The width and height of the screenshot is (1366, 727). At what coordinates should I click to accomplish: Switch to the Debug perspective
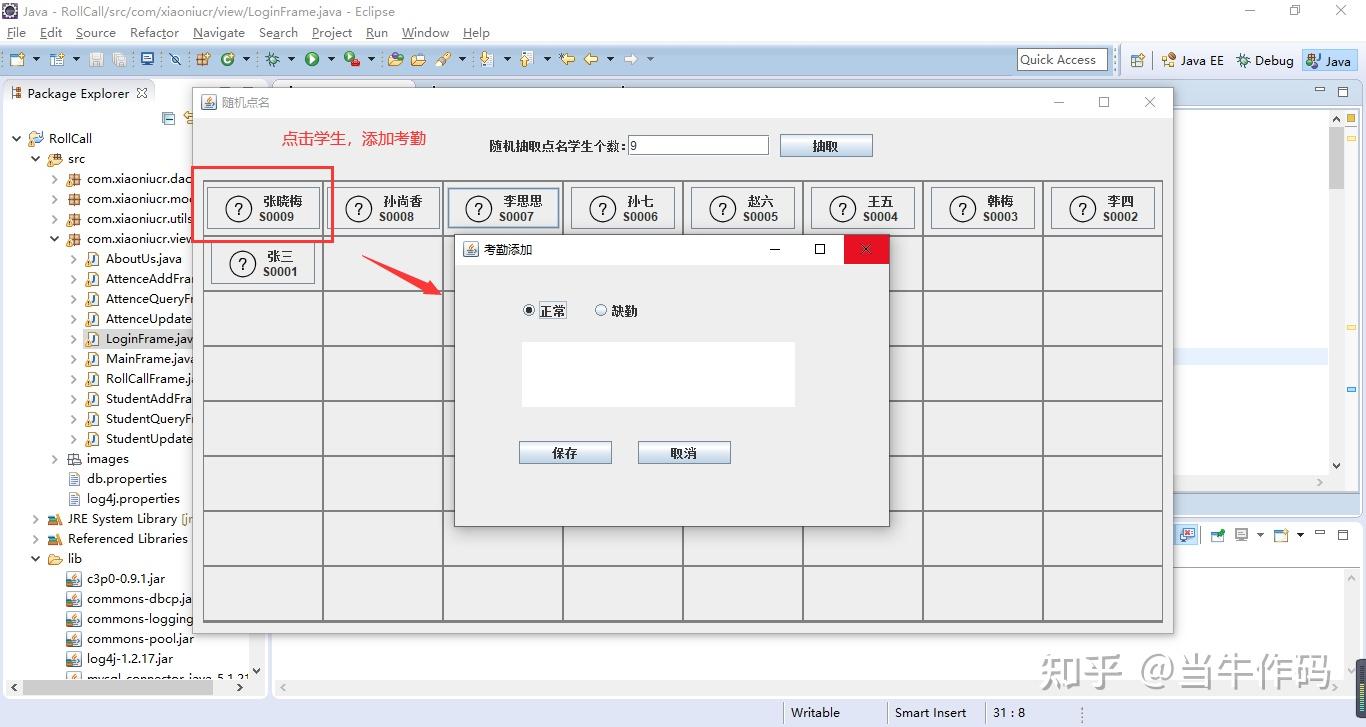(x=1265, y=61)
